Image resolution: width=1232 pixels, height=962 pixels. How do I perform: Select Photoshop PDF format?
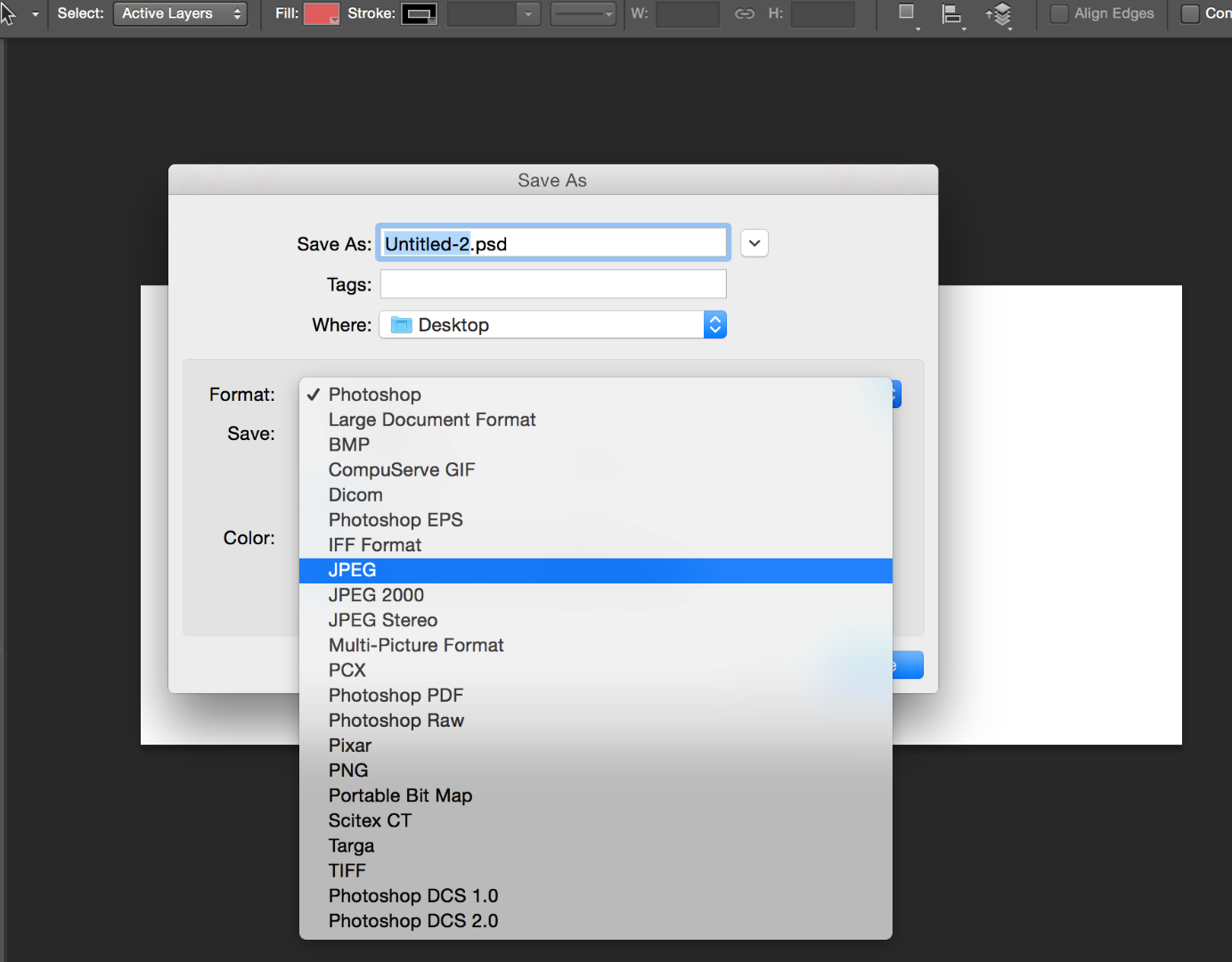[595, 696]
